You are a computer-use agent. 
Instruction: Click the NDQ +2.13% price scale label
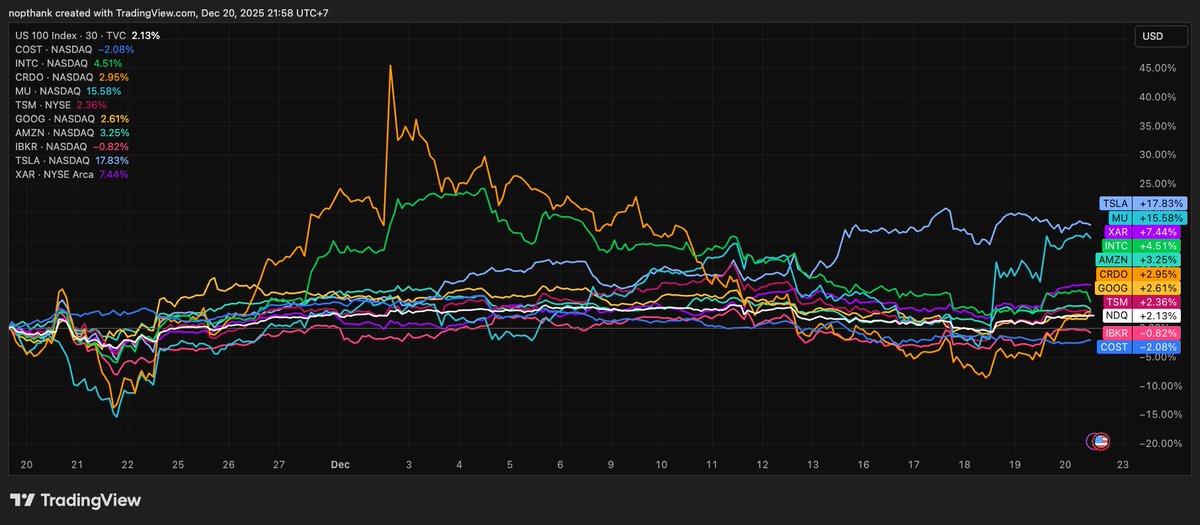coord(1141,315)
